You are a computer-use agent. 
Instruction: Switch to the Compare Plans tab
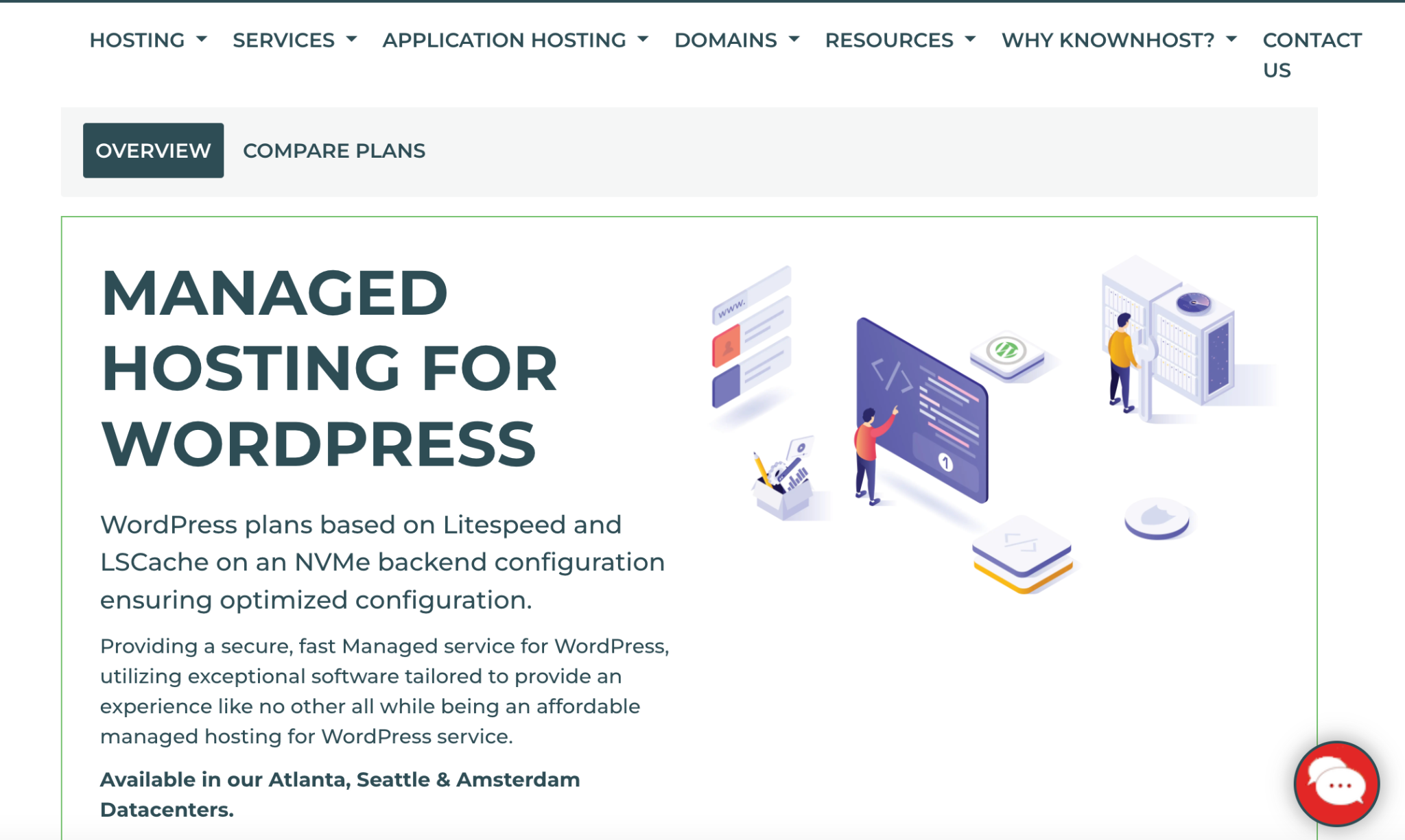[334, 150]
